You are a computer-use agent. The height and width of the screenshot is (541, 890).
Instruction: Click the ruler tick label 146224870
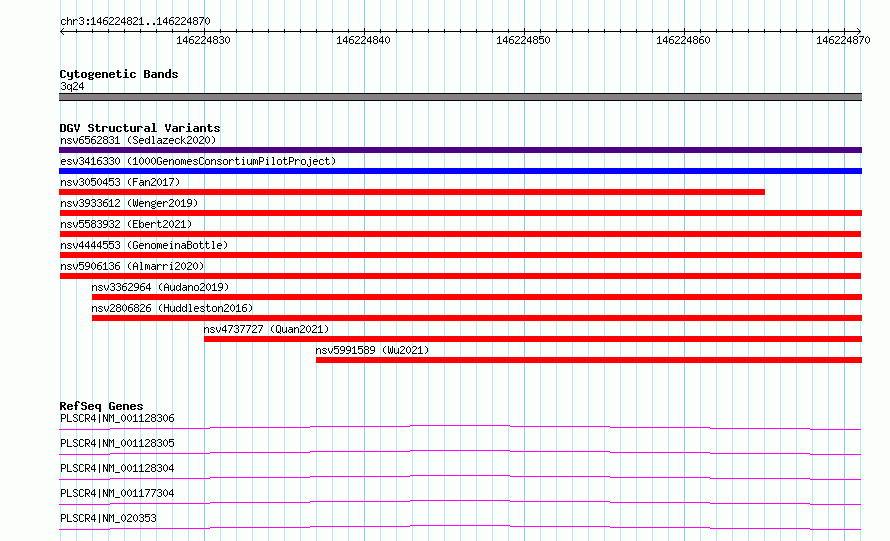point(843,40)
